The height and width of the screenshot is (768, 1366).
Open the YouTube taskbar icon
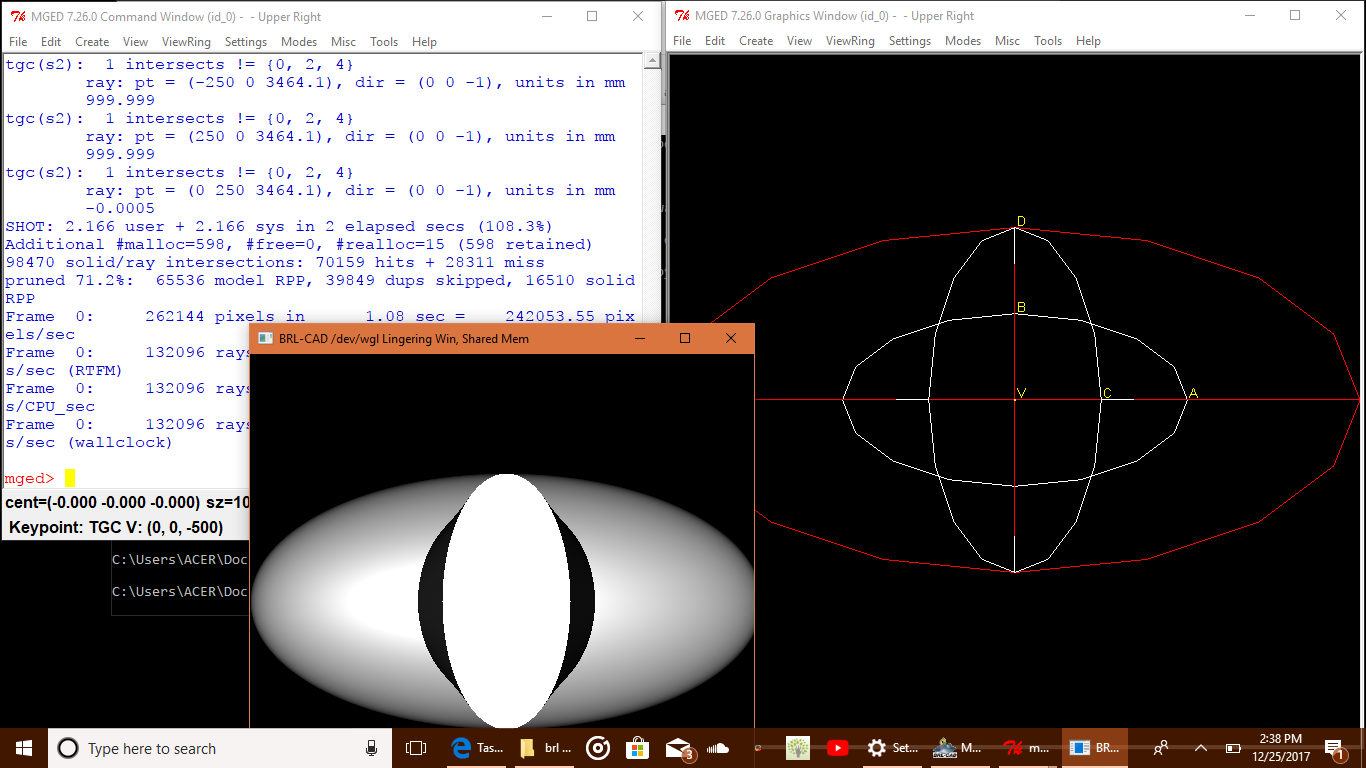point(838,748)
